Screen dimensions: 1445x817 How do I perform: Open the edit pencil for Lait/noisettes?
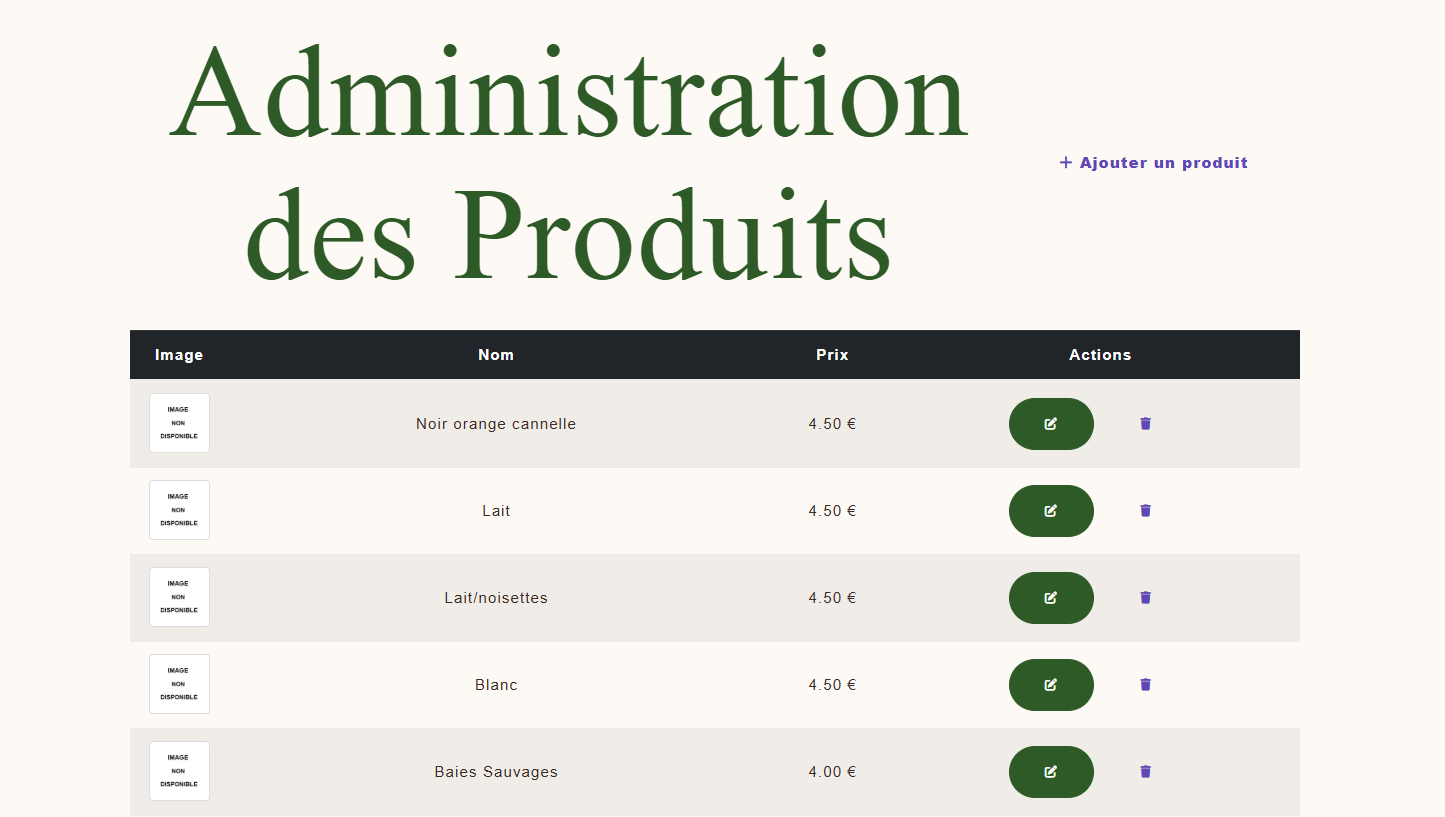point(1051,597)
